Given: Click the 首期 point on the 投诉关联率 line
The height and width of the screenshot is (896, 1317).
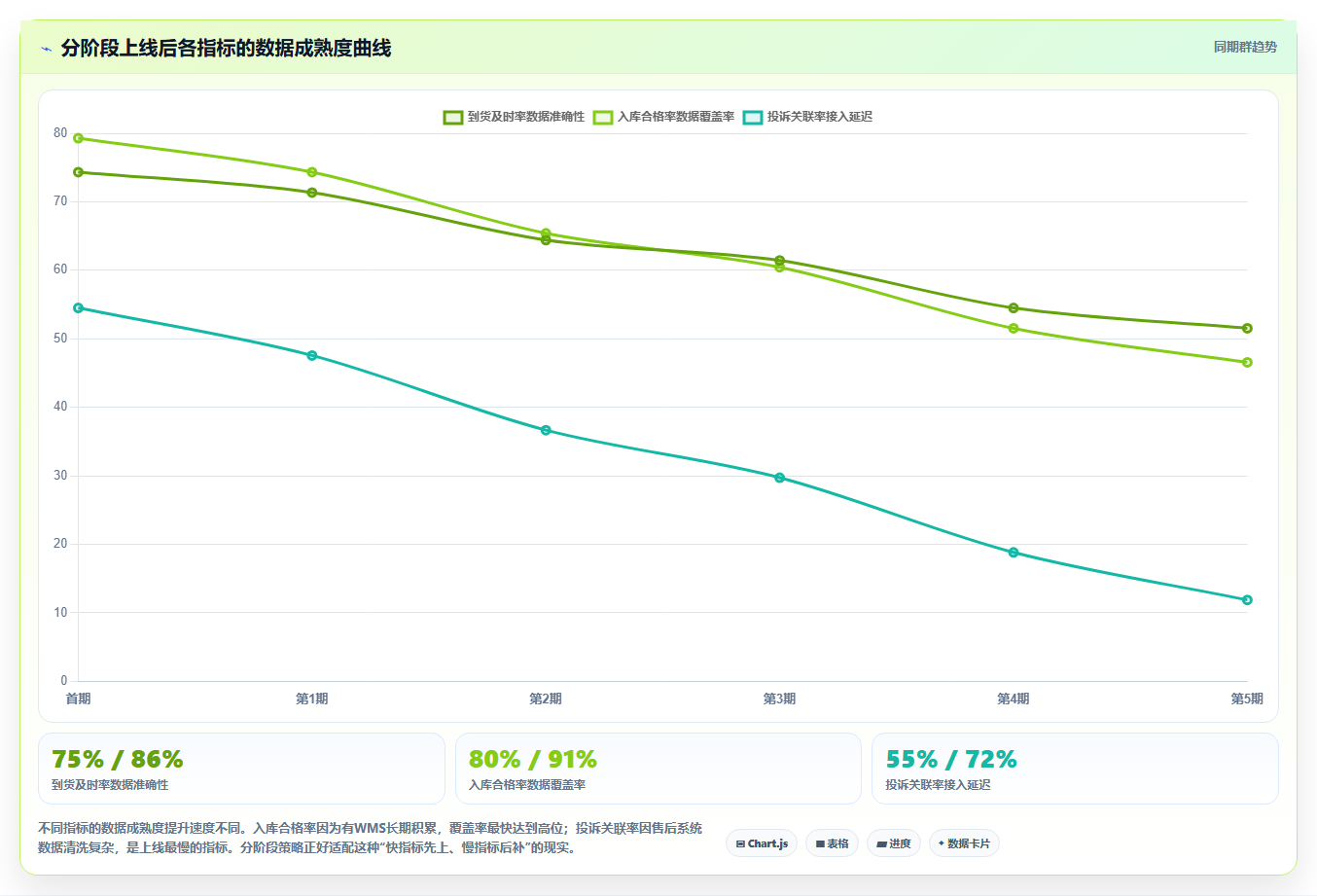Looking at the screenshot, I should click(x=78, y=307).
